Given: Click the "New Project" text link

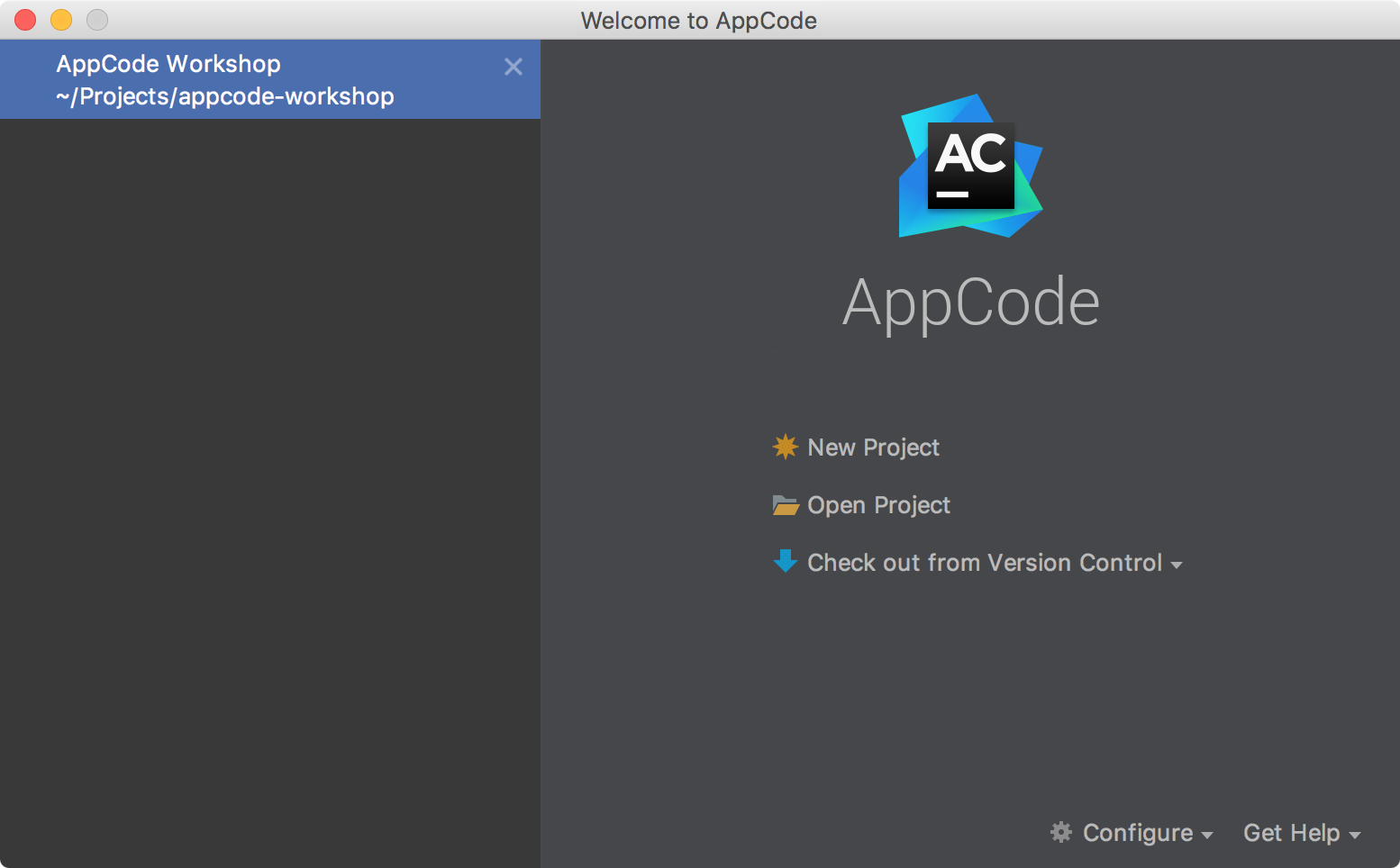Looking at the screenshot, I should pos(873,448).
